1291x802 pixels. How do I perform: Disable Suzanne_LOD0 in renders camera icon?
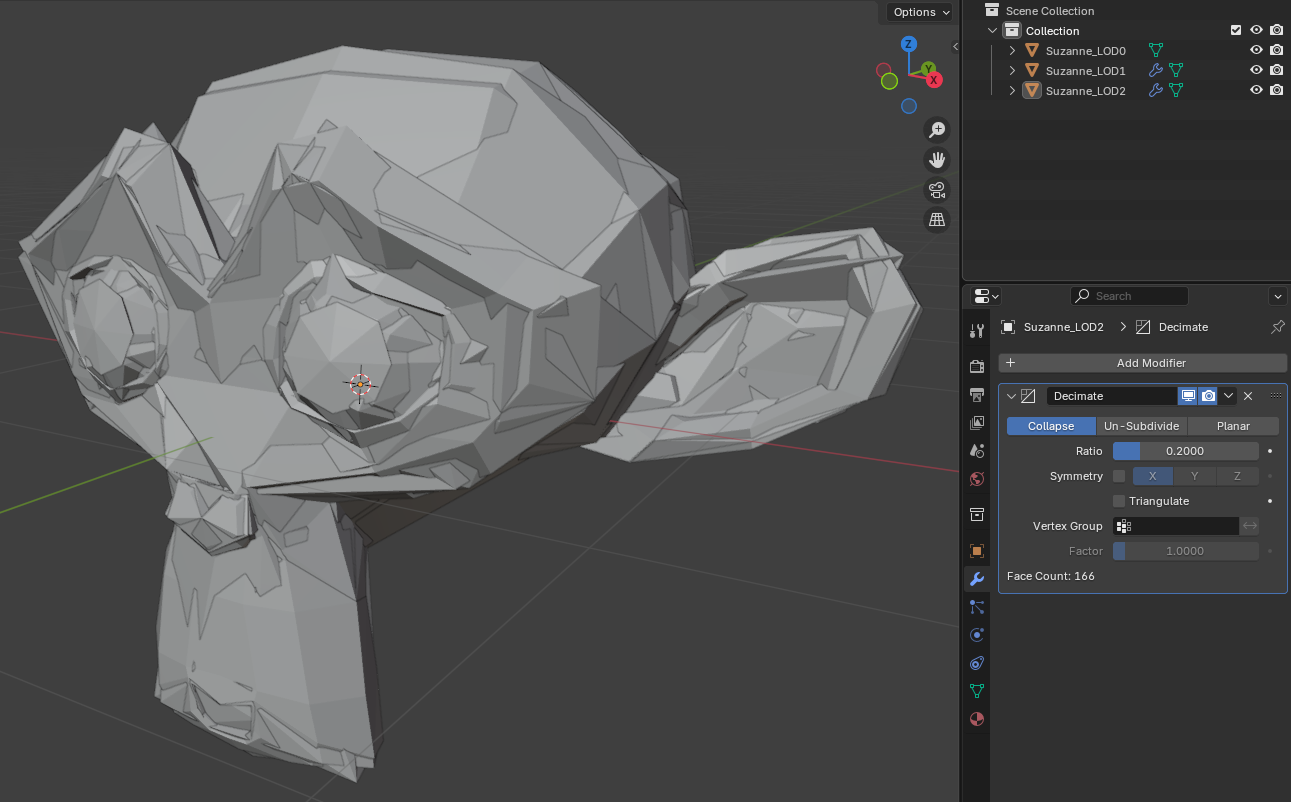point(1277,50)
